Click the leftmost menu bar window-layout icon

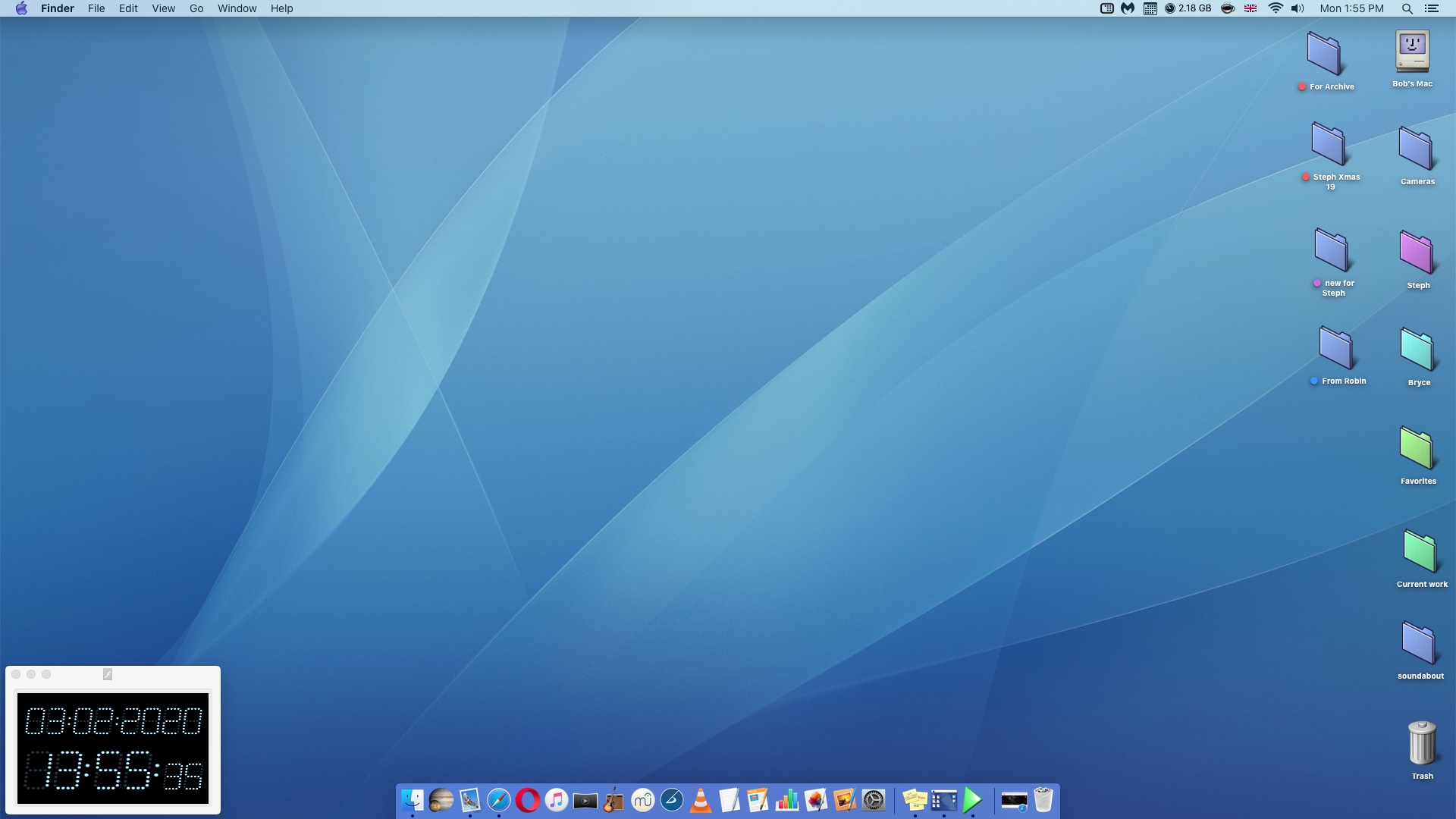(x=1106, y=8)
